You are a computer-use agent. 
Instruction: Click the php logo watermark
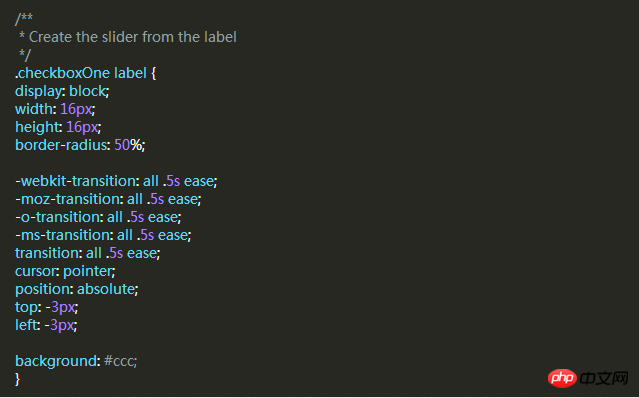[x=562, y=378]
